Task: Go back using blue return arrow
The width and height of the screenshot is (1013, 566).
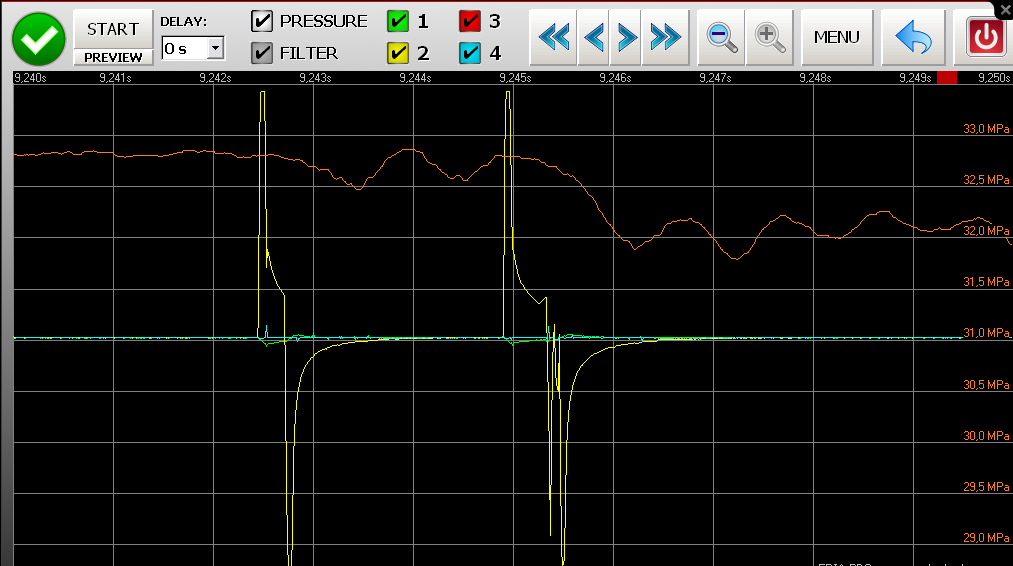Action: [914, 37]
